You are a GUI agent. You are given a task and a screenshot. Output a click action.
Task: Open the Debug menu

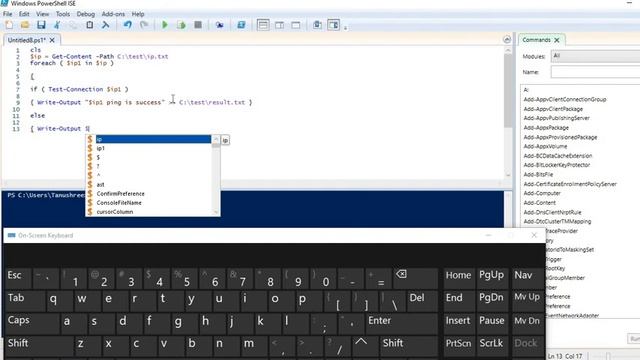(86, 14)
